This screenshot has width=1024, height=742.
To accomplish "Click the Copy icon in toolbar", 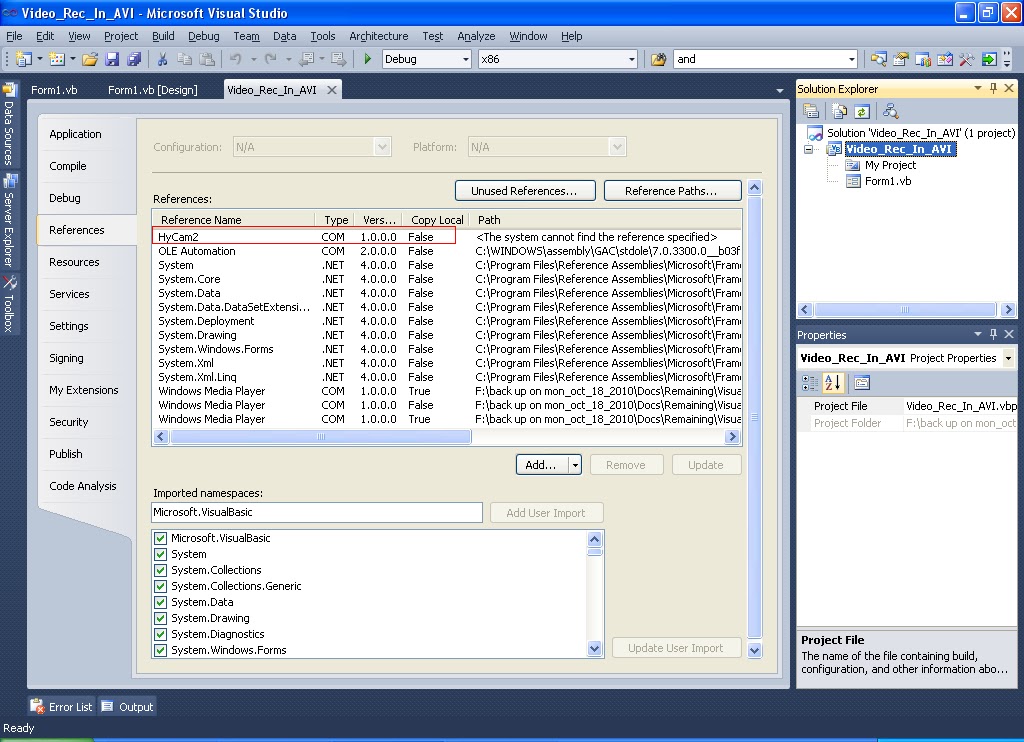I will tap(185, 59).
